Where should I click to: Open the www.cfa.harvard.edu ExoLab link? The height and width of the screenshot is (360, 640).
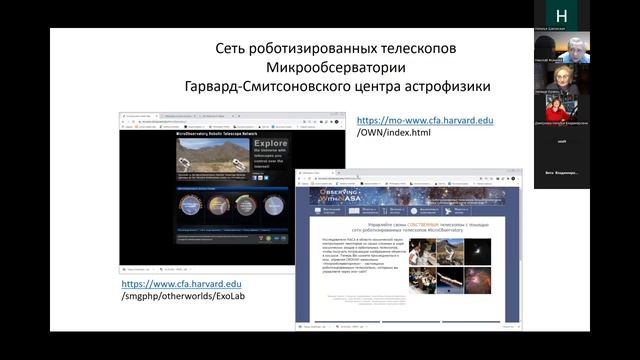pyautogui.click(x=181, y=284)
